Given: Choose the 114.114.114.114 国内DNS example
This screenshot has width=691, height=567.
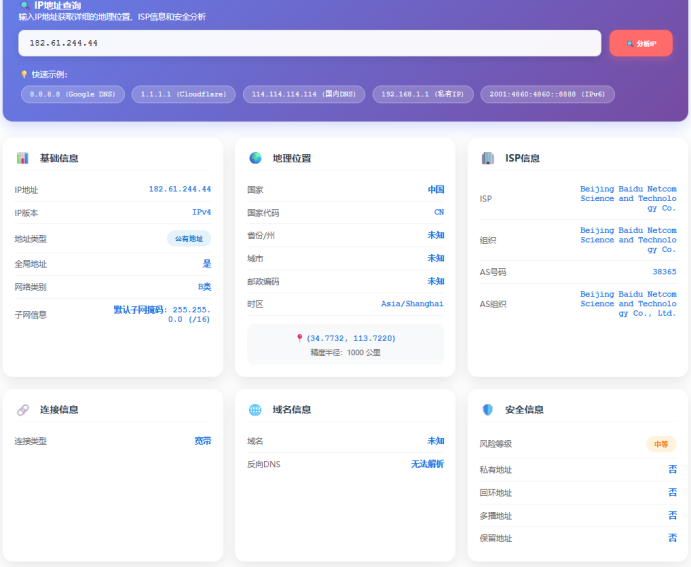Looking at the screenshot, I should point(304,94).
